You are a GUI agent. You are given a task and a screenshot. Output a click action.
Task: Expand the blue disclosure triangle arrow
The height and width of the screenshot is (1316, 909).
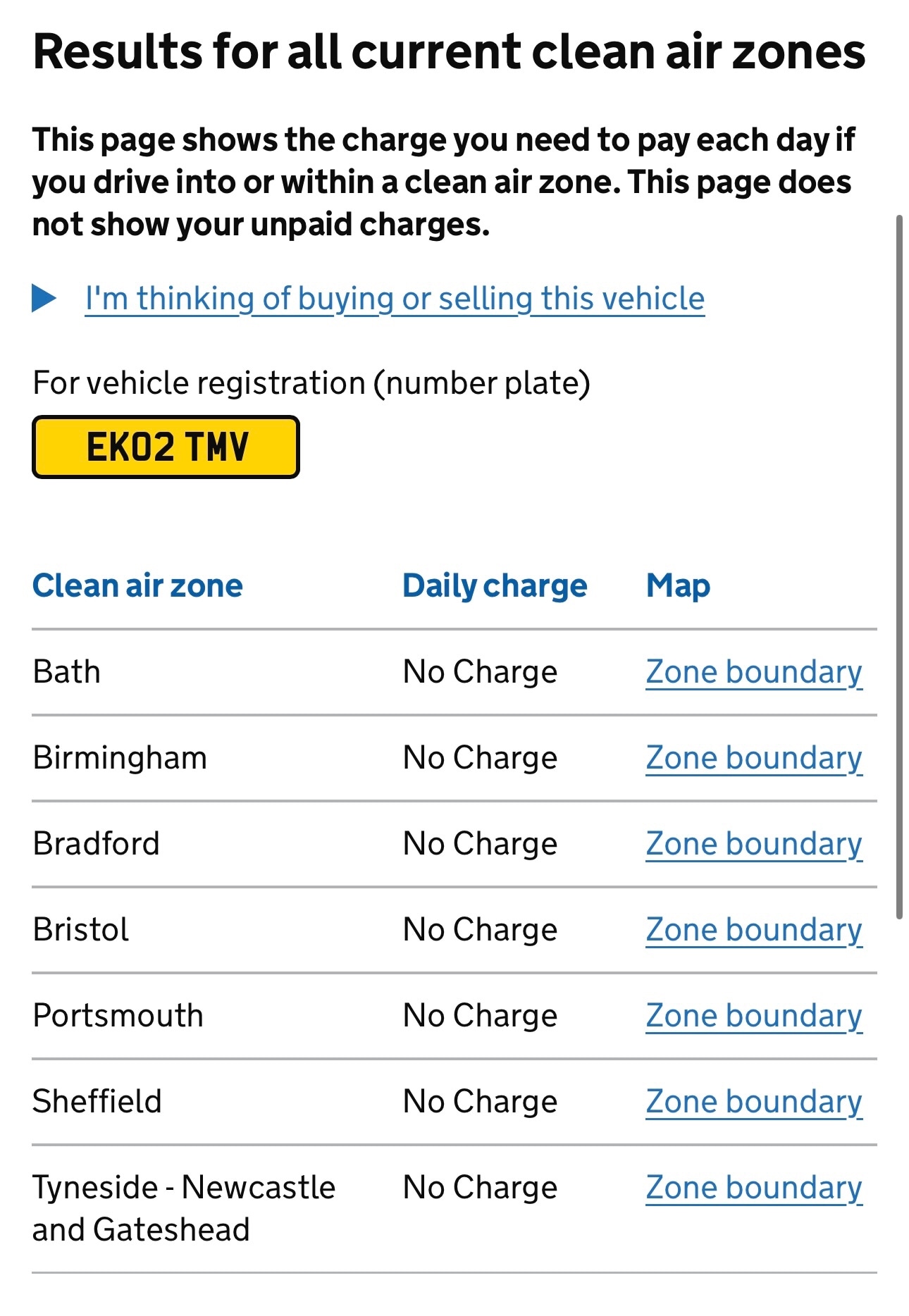click(44, 298)
